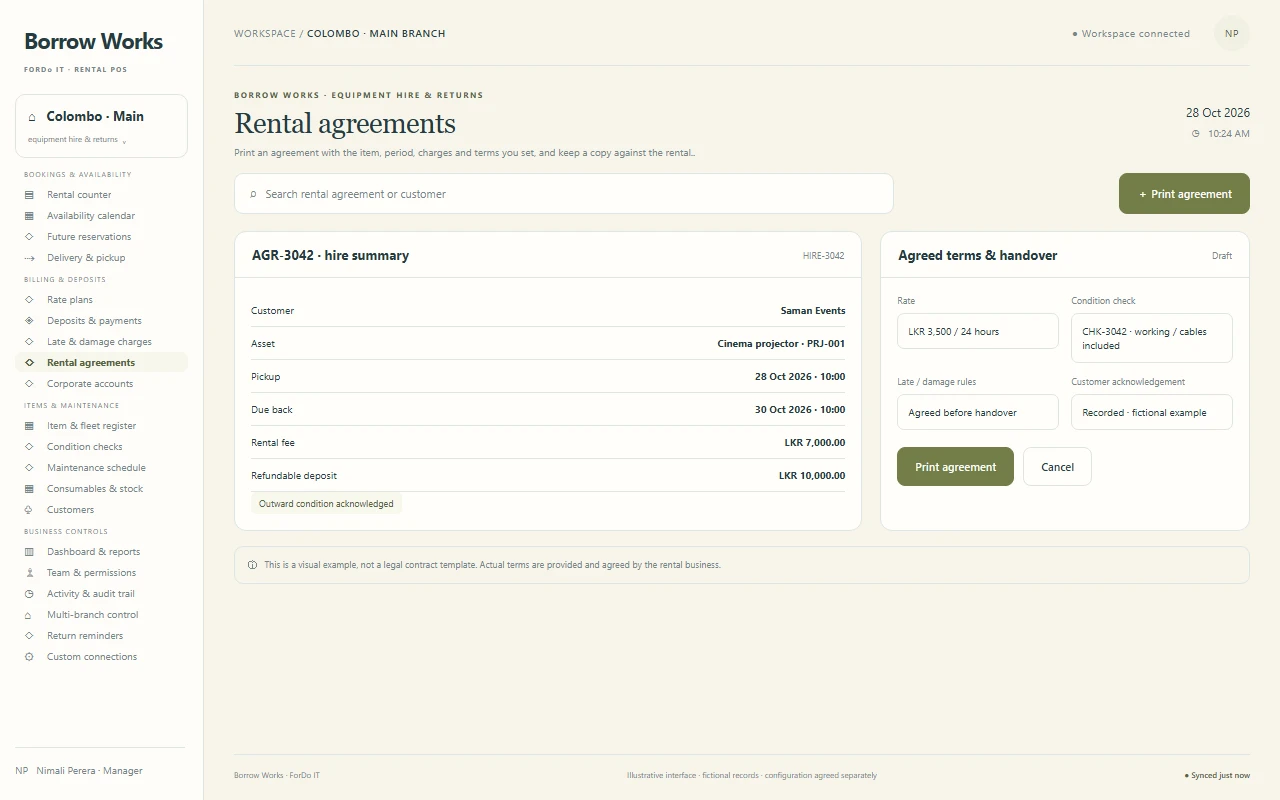Image resolution: width=1280 pixels, height=800 pixels.
Task: Open Corporate accounts in the sidebar
Action: 101,384
